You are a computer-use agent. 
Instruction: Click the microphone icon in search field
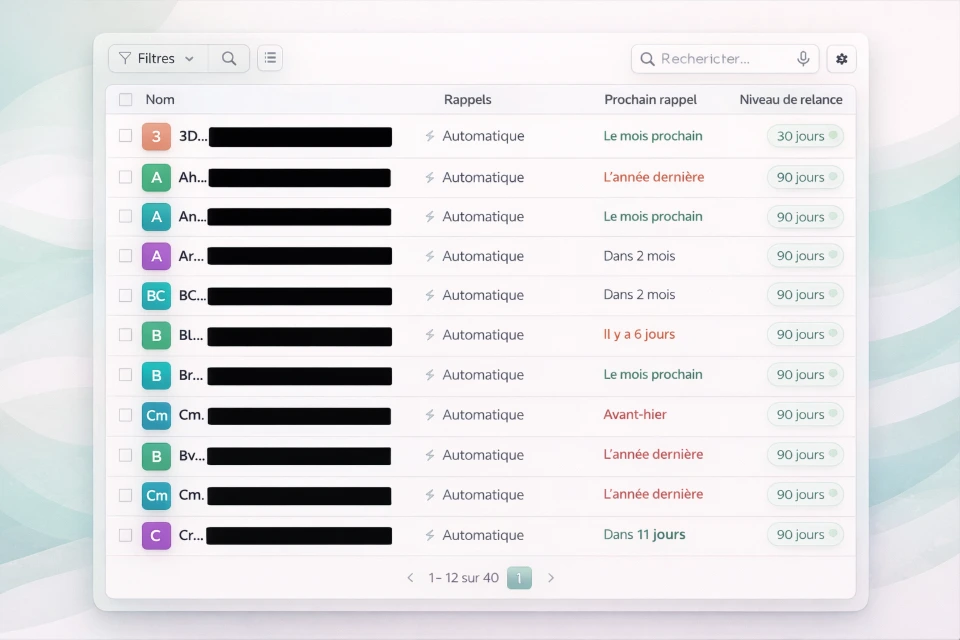point(803,59)
